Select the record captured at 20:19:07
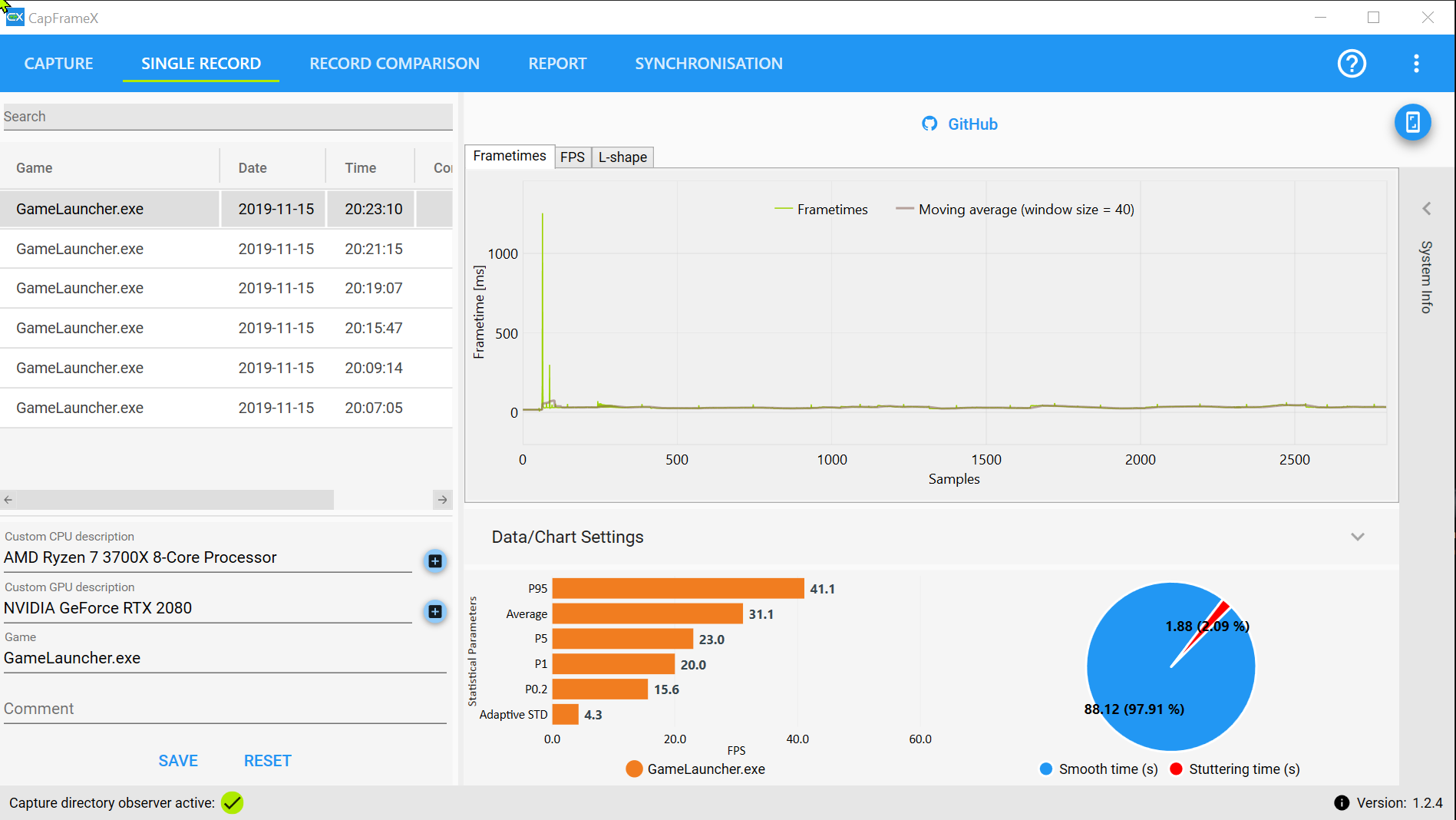Screen dimensions: 1456x820 click(x=226, y=288)
